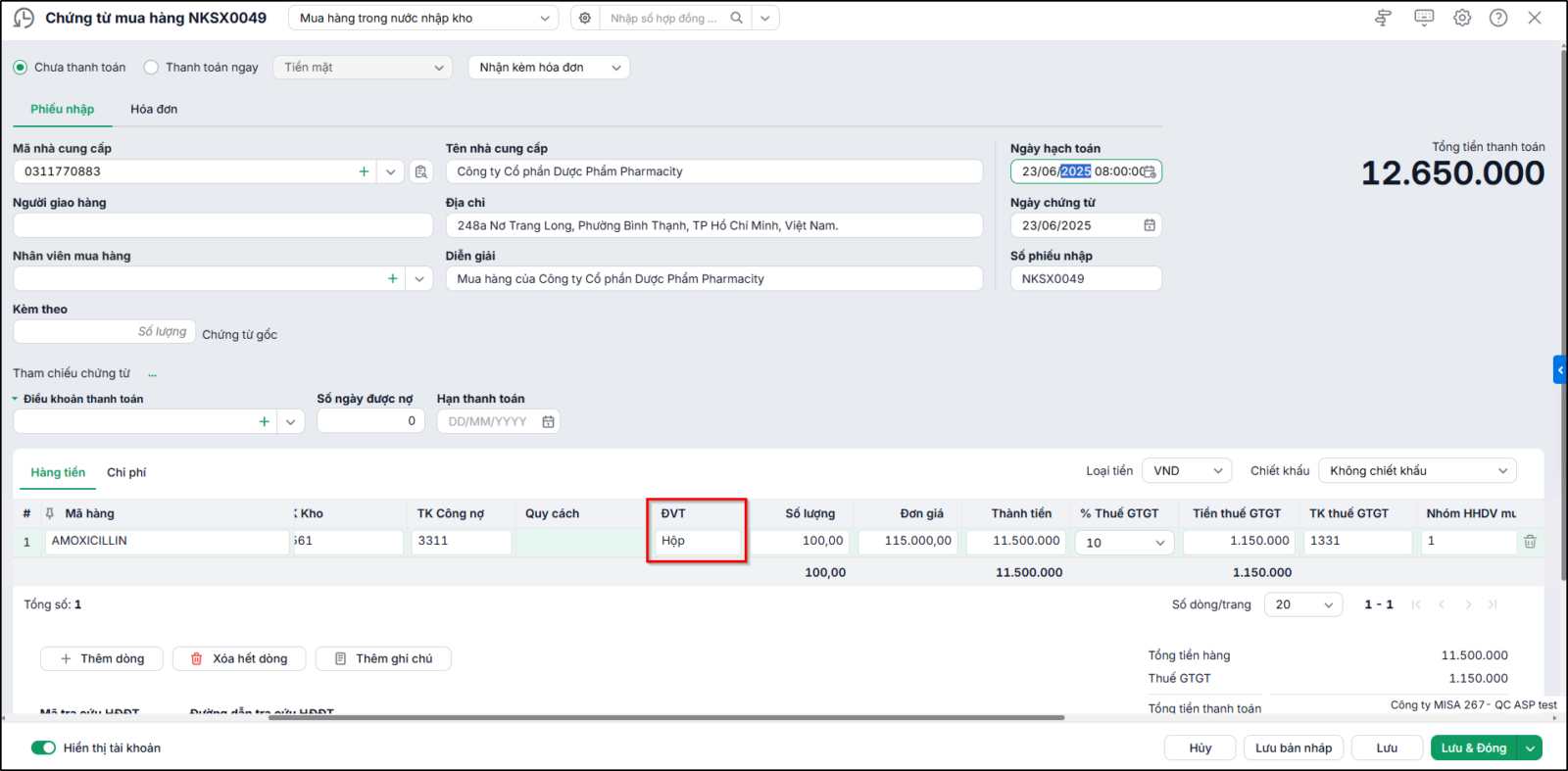1568x771 pixels.
Task: Open the help question mark icon
Action: click(x=1498, y=18)
